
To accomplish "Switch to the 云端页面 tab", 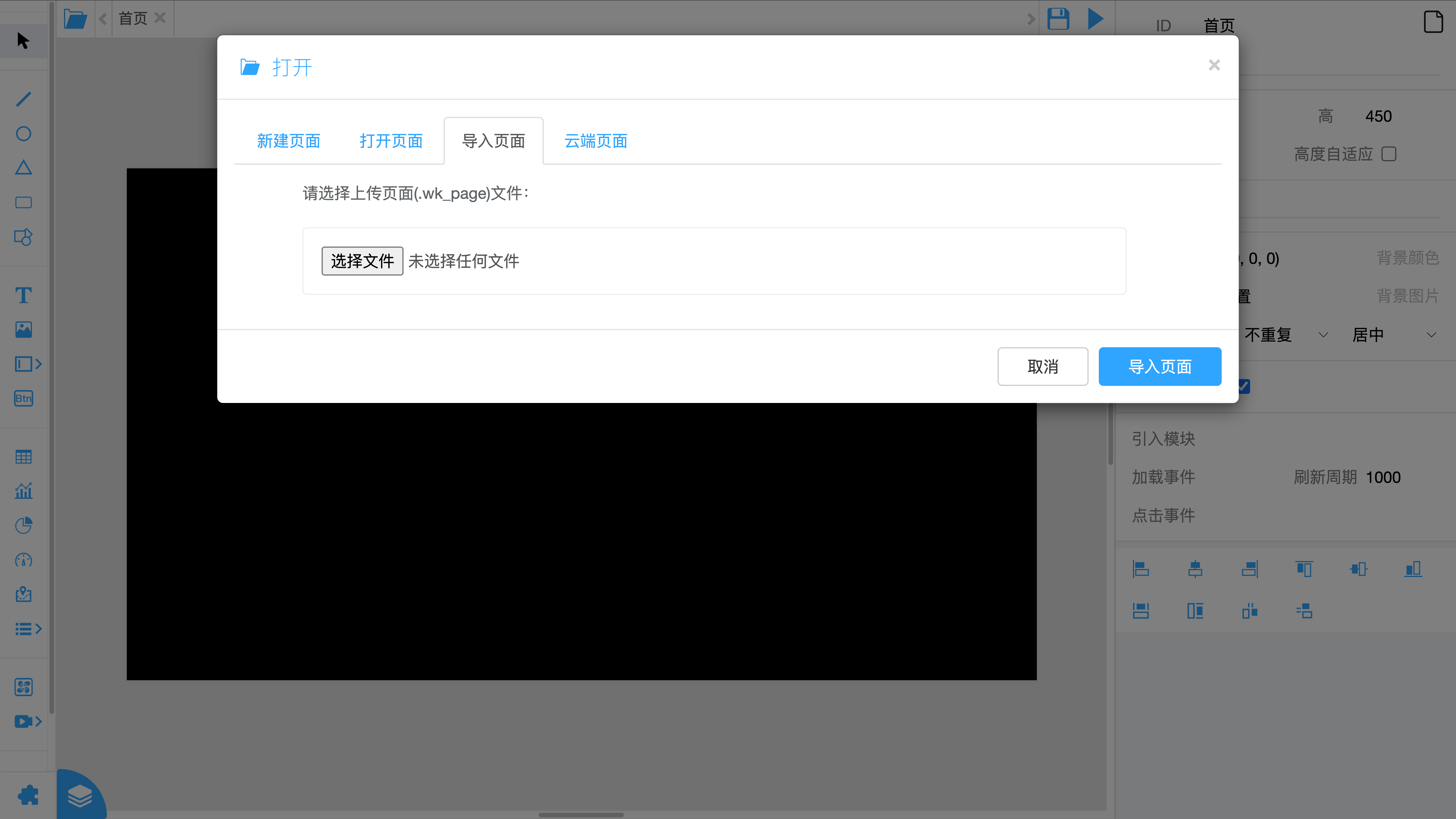I will point(596,141).
